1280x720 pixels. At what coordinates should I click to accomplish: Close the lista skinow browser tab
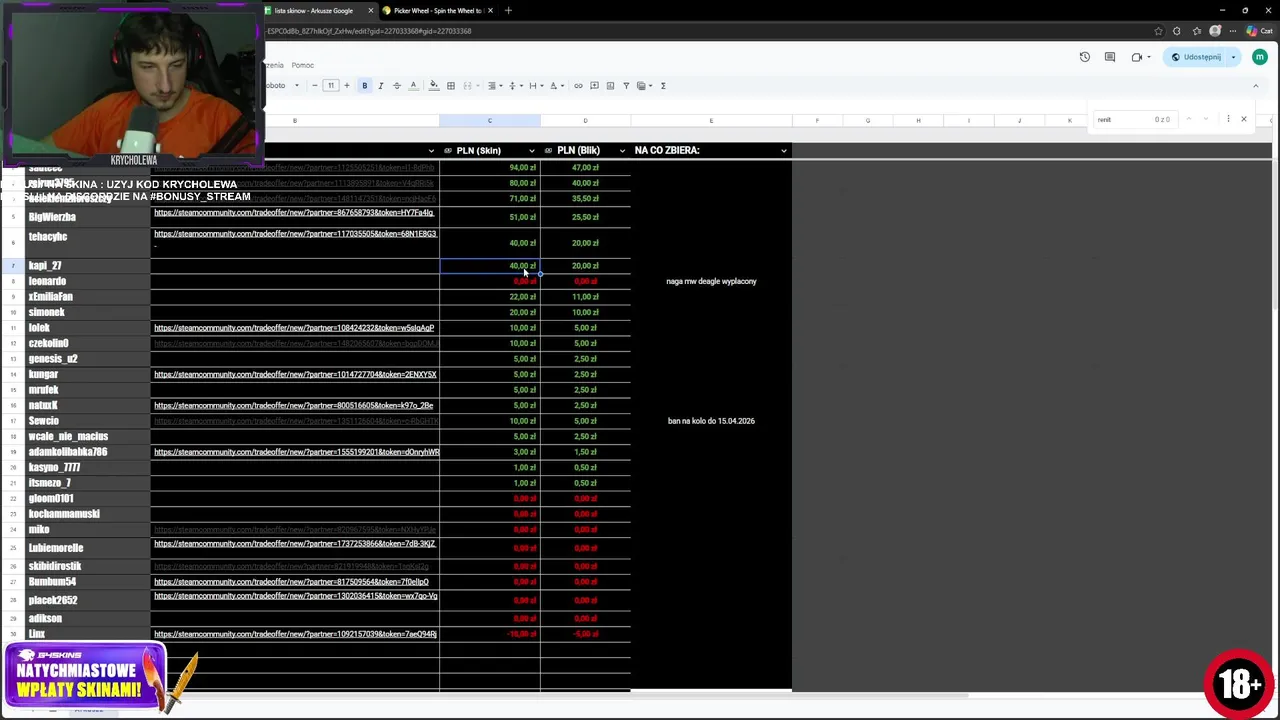point(370,10)
